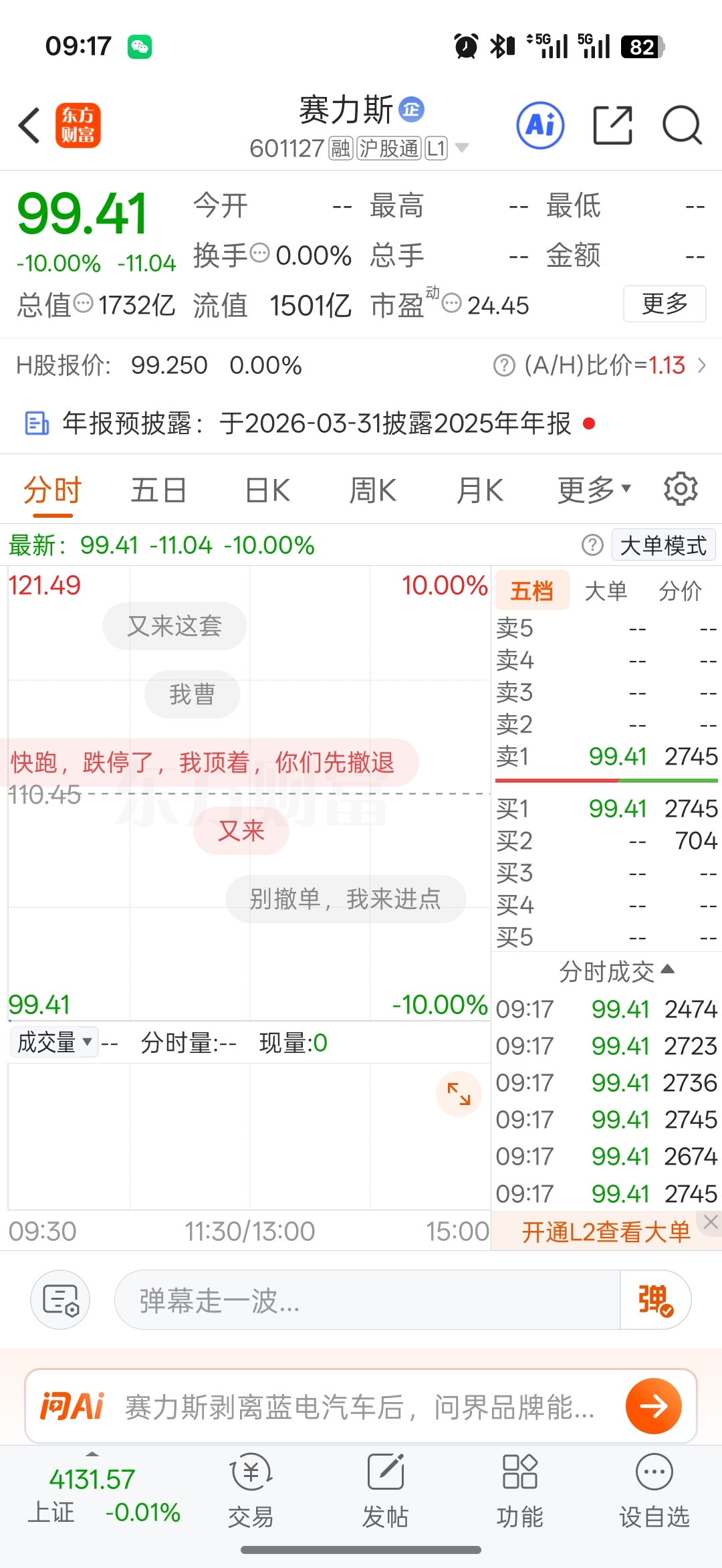Tap the question mark beside (A/H)比价
722x1568 pixels.
click(504, 366)
